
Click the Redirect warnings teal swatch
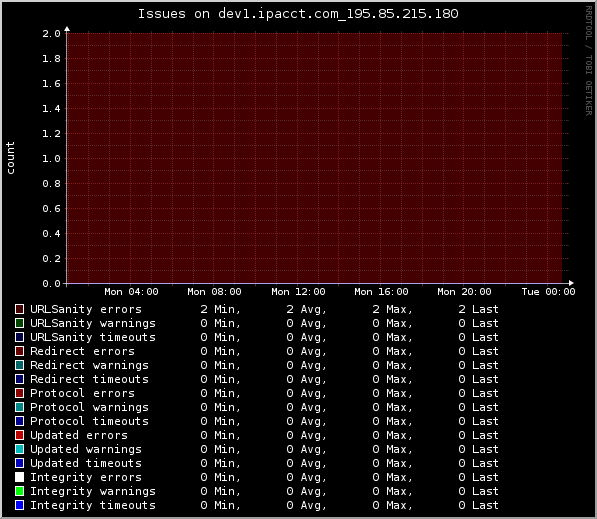(x=19, y=365)
